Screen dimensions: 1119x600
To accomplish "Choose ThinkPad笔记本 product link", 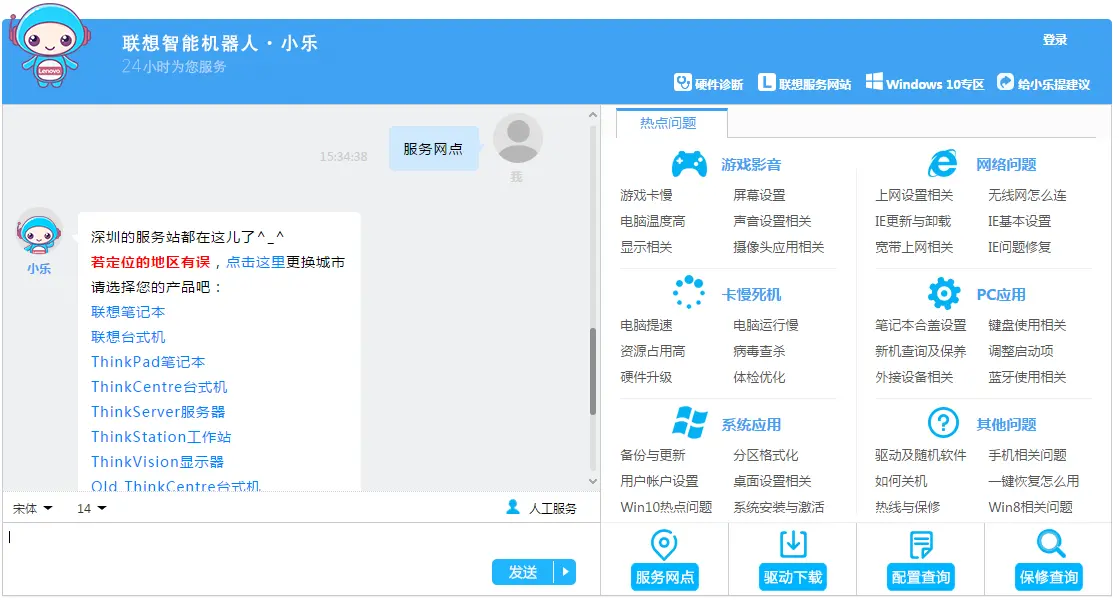I will [x=148, y=362].
